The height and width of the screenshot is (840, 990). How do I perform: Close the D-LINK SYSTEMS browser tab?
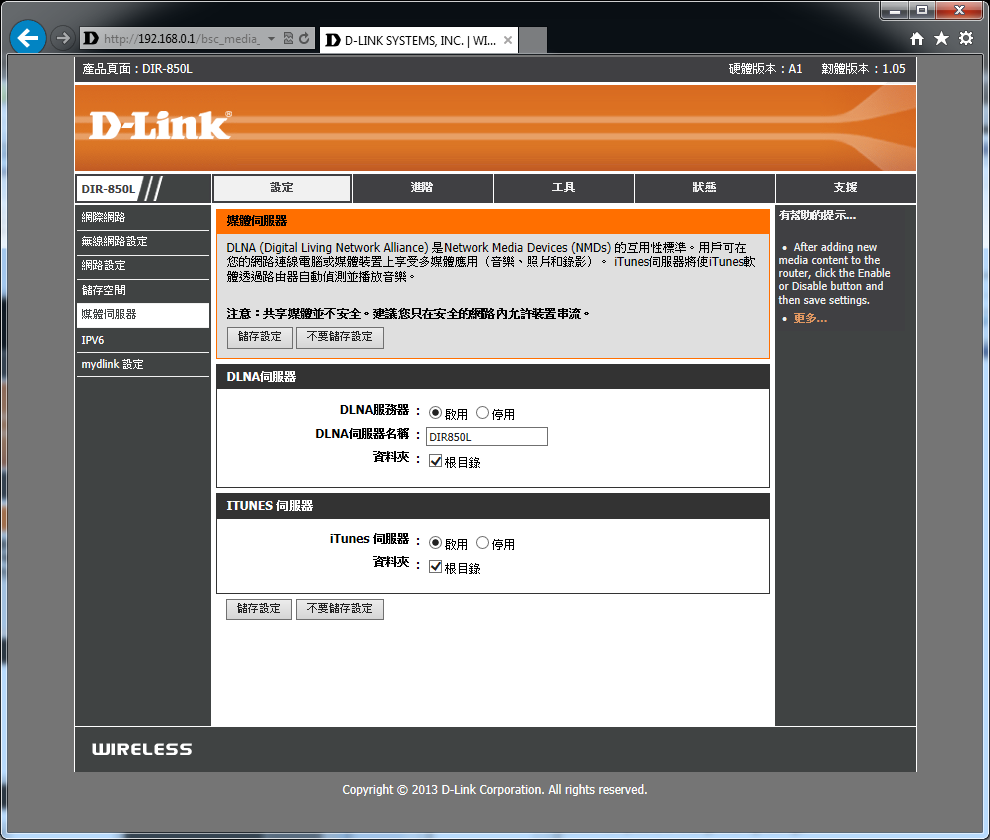tap(508, 40)
